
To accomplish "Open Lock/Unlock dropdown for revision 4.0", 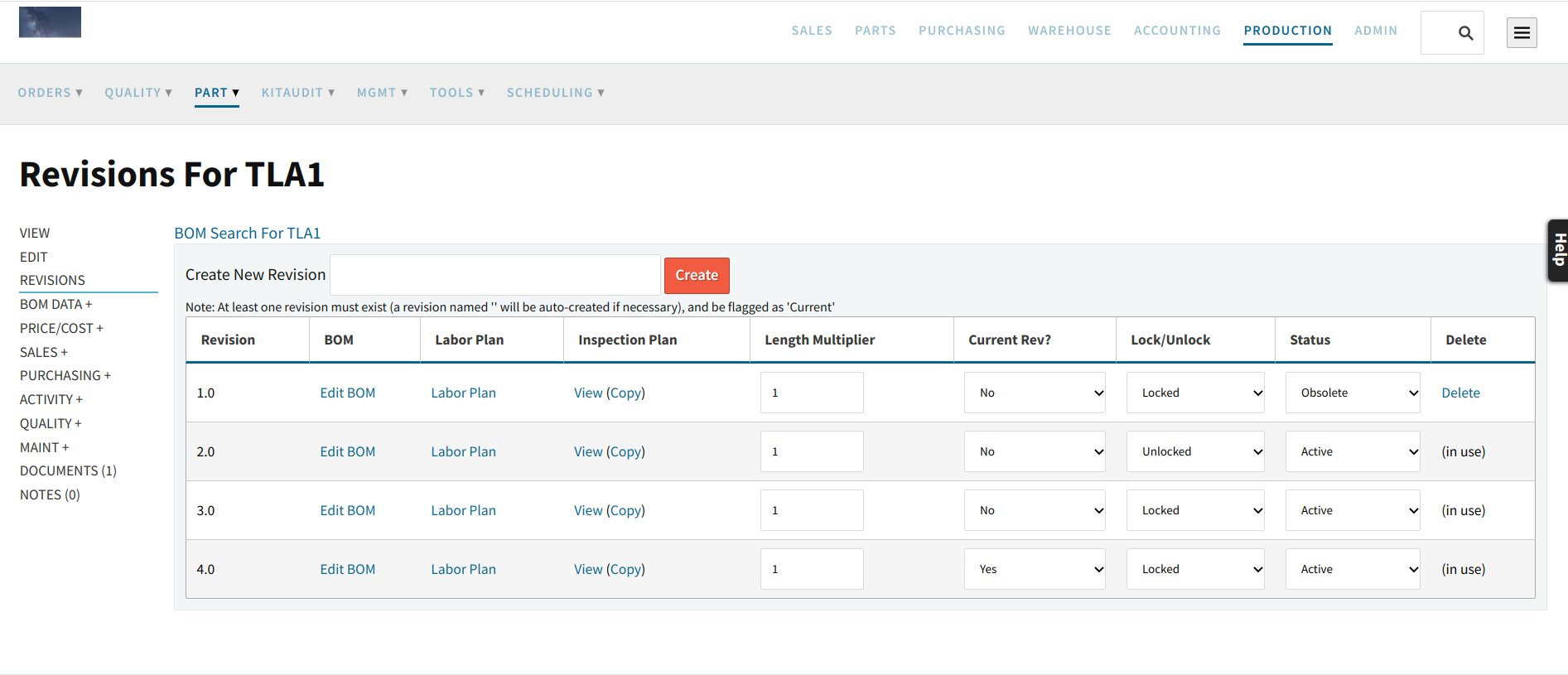I will [1195, 569].
